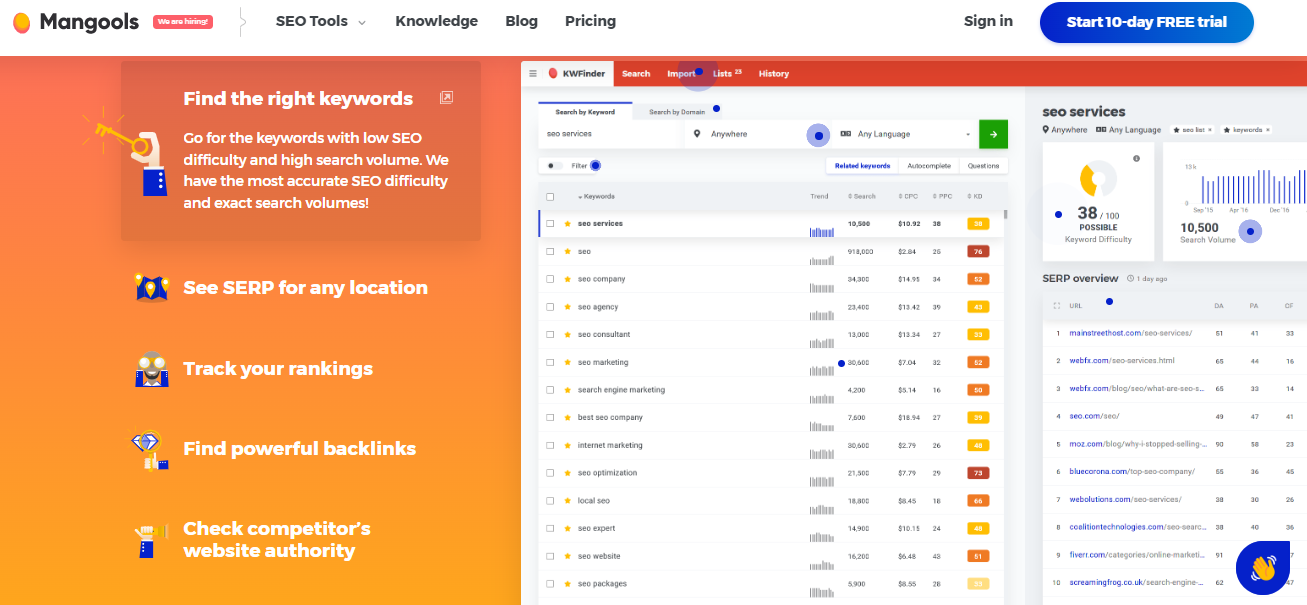The height and width of the screenshot is (605, 1307).
Task: Click the star icon beside 'seo agency'
Action: pos(568,307)
